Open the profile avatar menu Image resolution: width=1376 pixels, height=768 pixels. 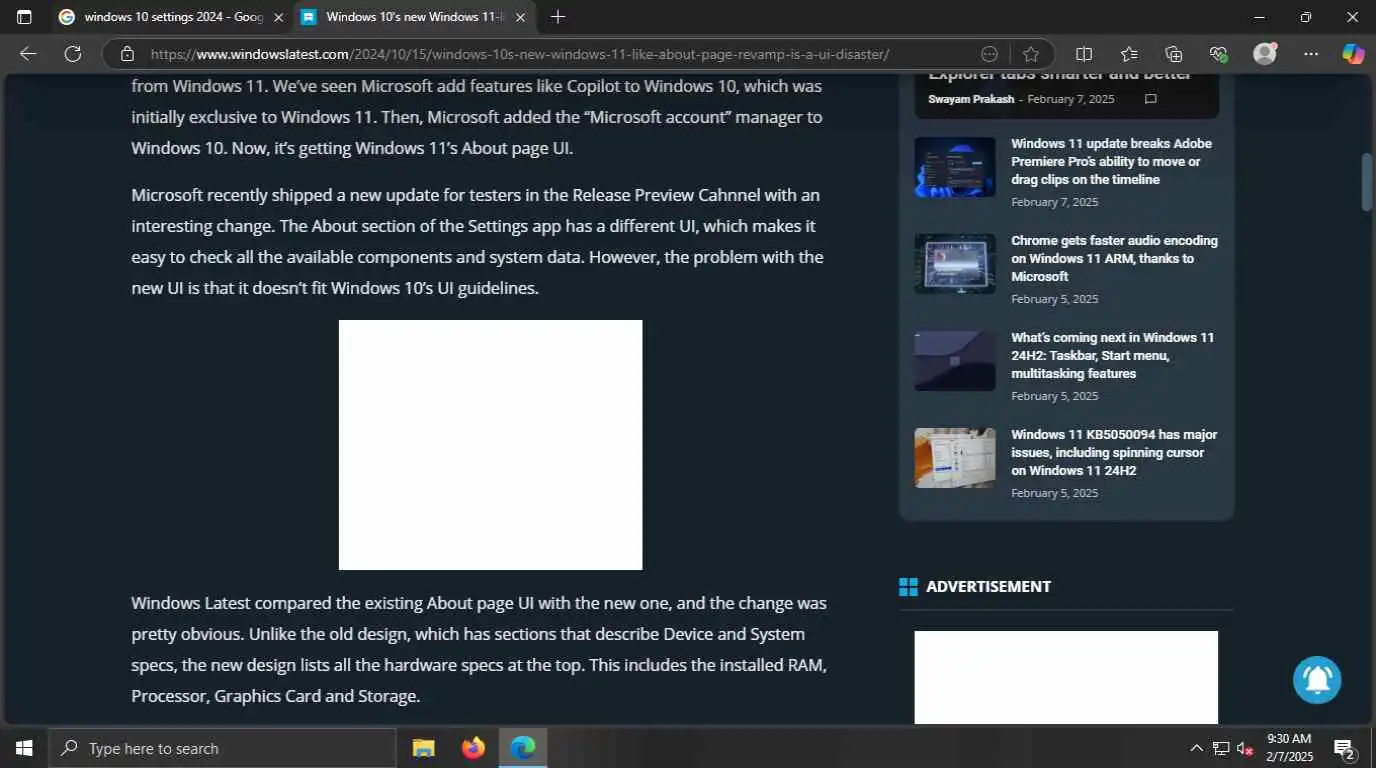pos(1265,54)
